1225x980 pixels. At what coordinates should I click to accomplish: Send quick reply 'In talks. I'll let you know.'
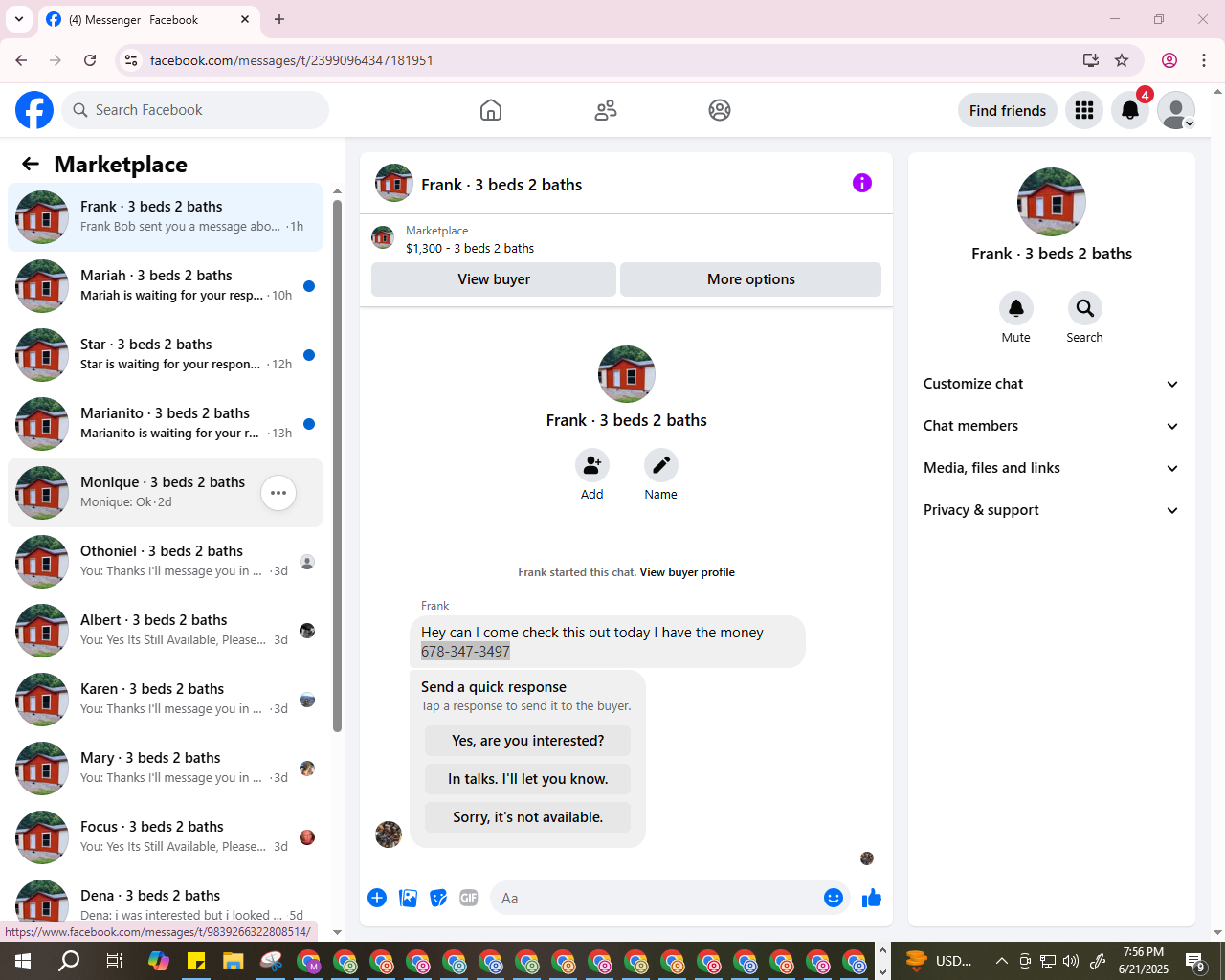point(528,779)
